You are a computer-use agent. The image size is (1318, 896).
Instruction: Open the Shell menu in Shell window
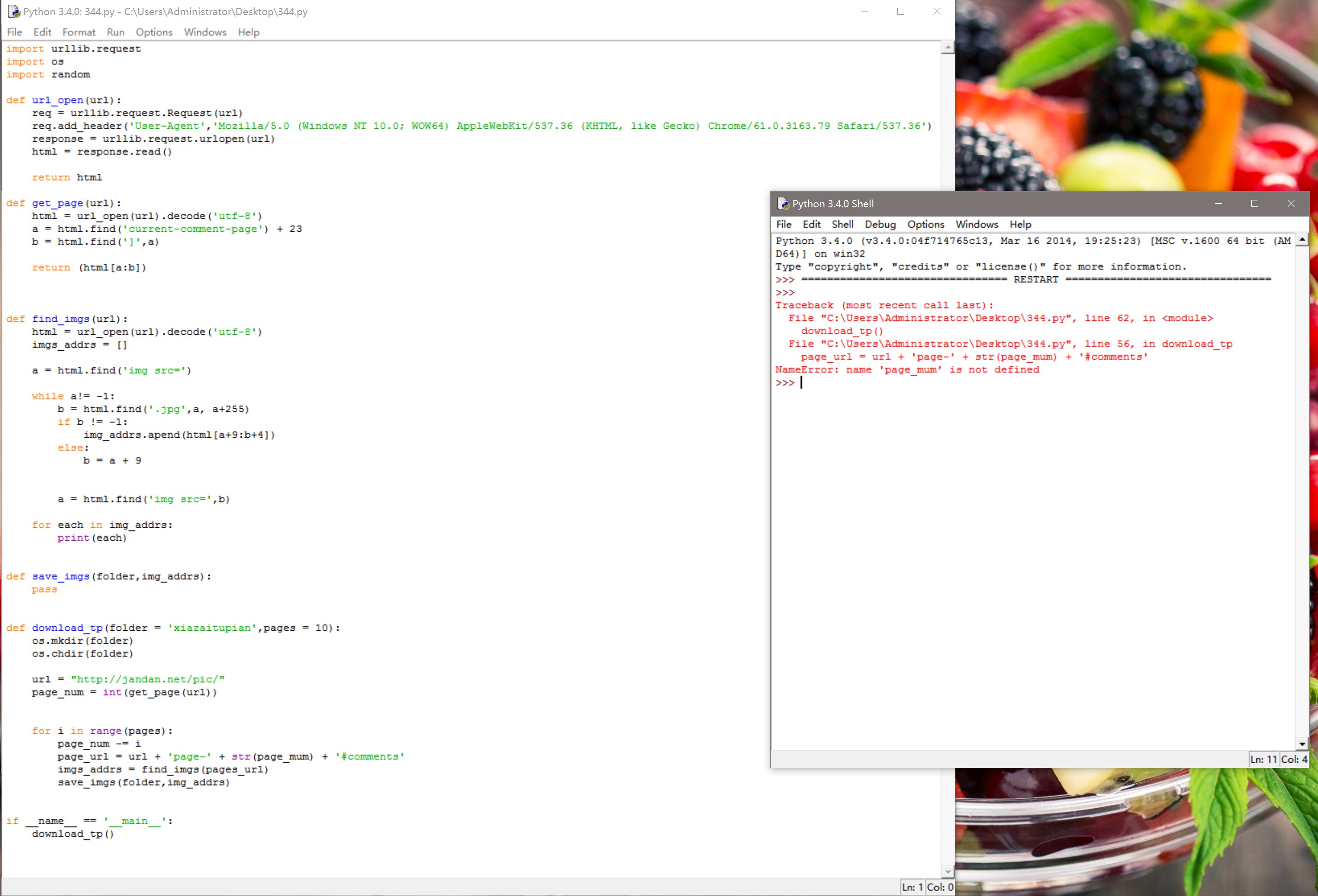[842, 224]
